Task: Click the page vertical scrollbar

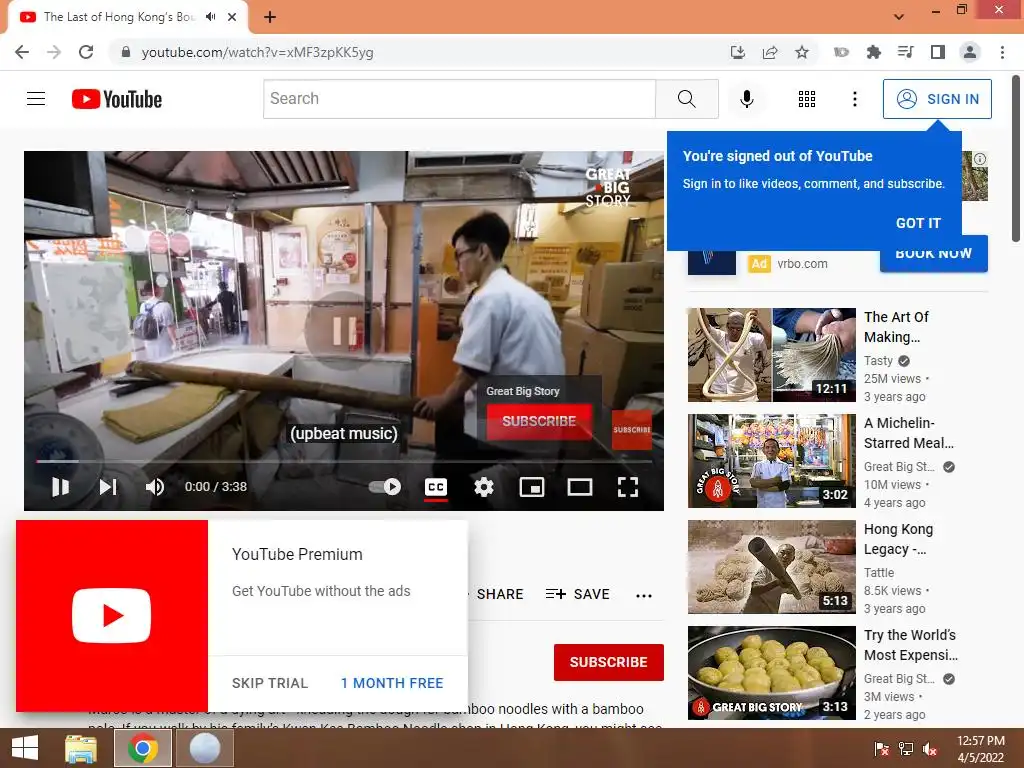Action: click(x=1017, y=160)
